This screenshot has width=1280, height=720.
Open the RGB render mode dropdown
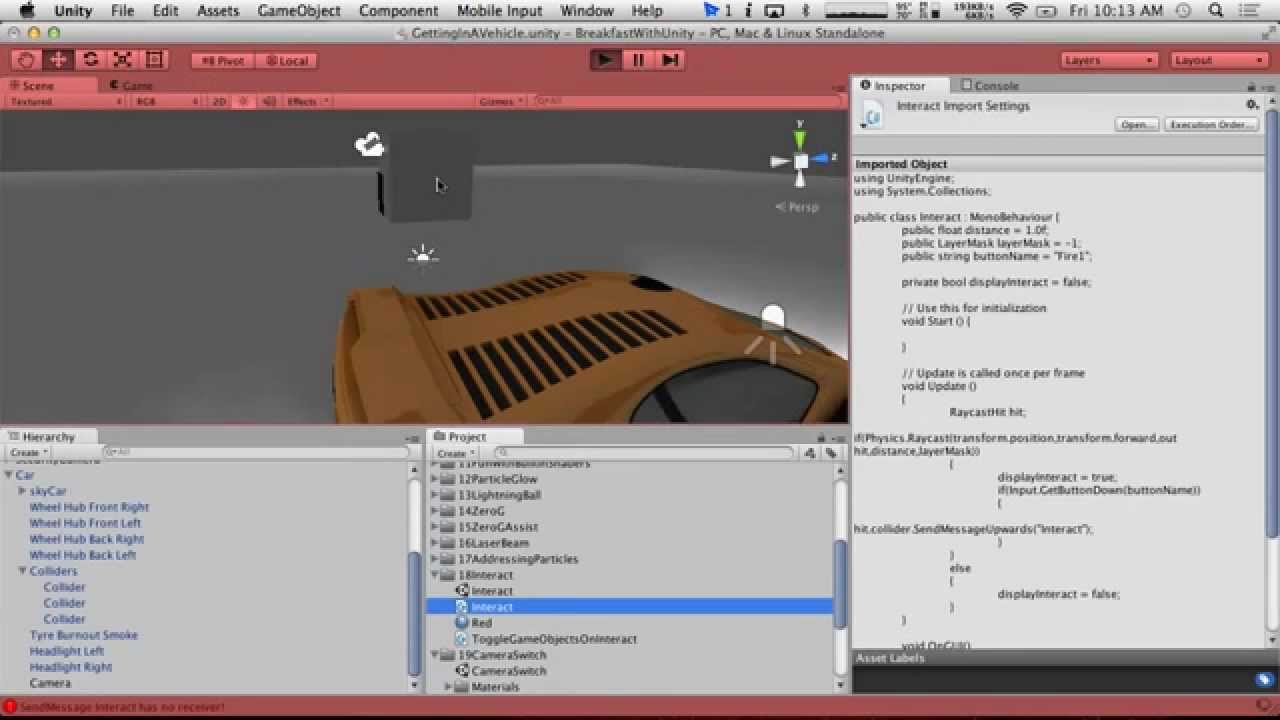coord(166,101)
